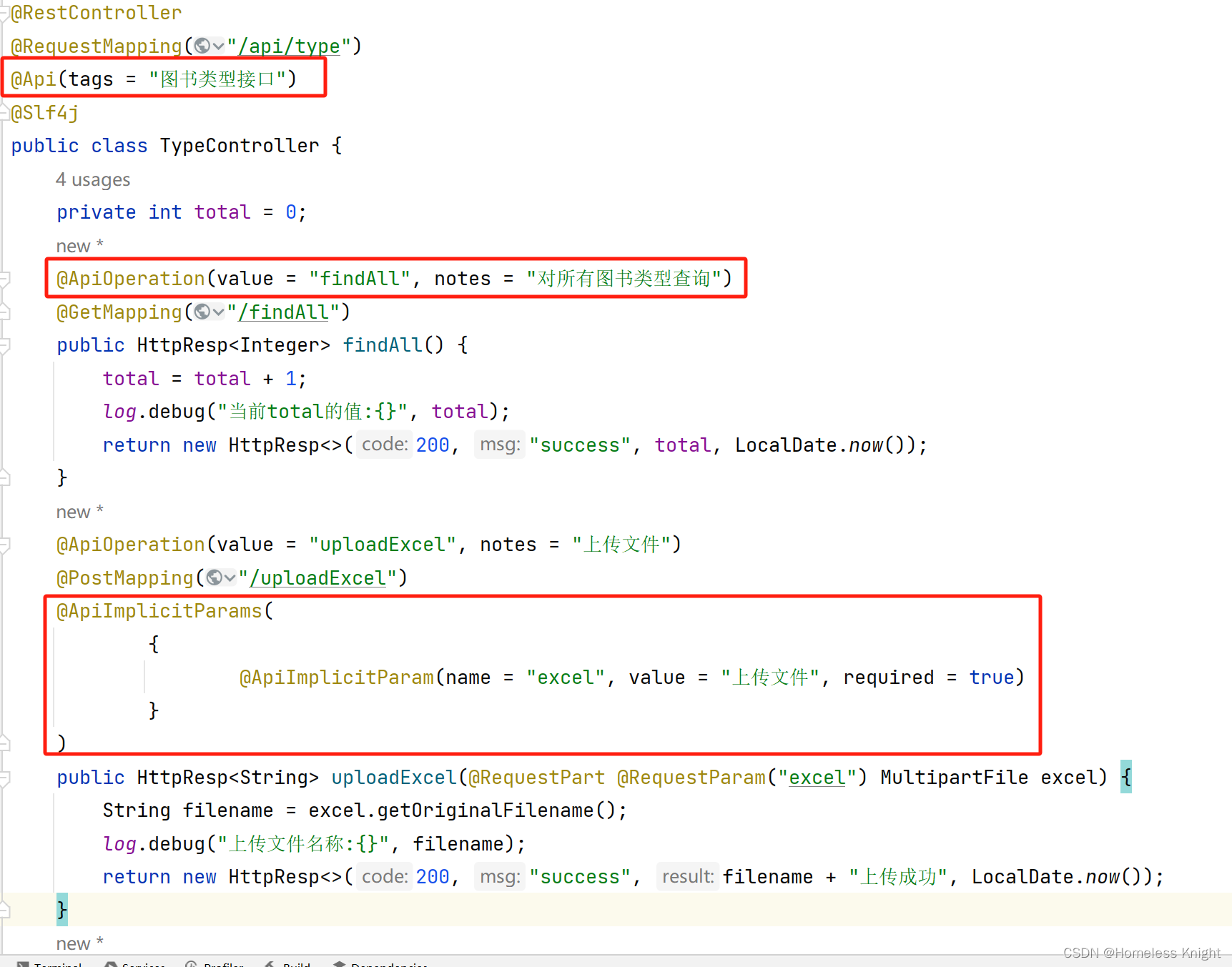Click the "result:" parameter hint
Screen dimensions: 1232x967
click(x=688, y=876)
